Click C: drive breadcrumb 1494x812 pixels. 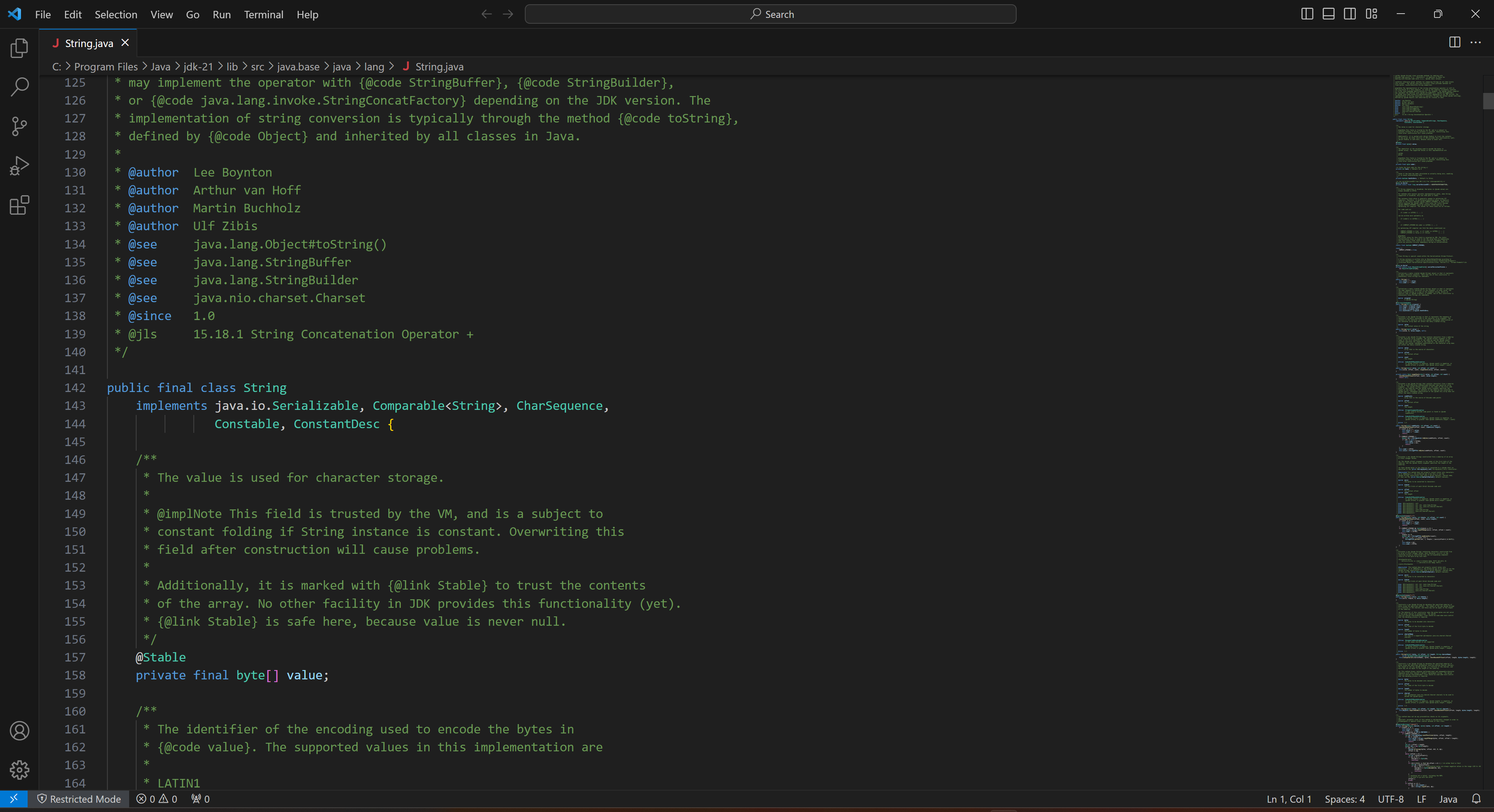click(x=56, y=66)
